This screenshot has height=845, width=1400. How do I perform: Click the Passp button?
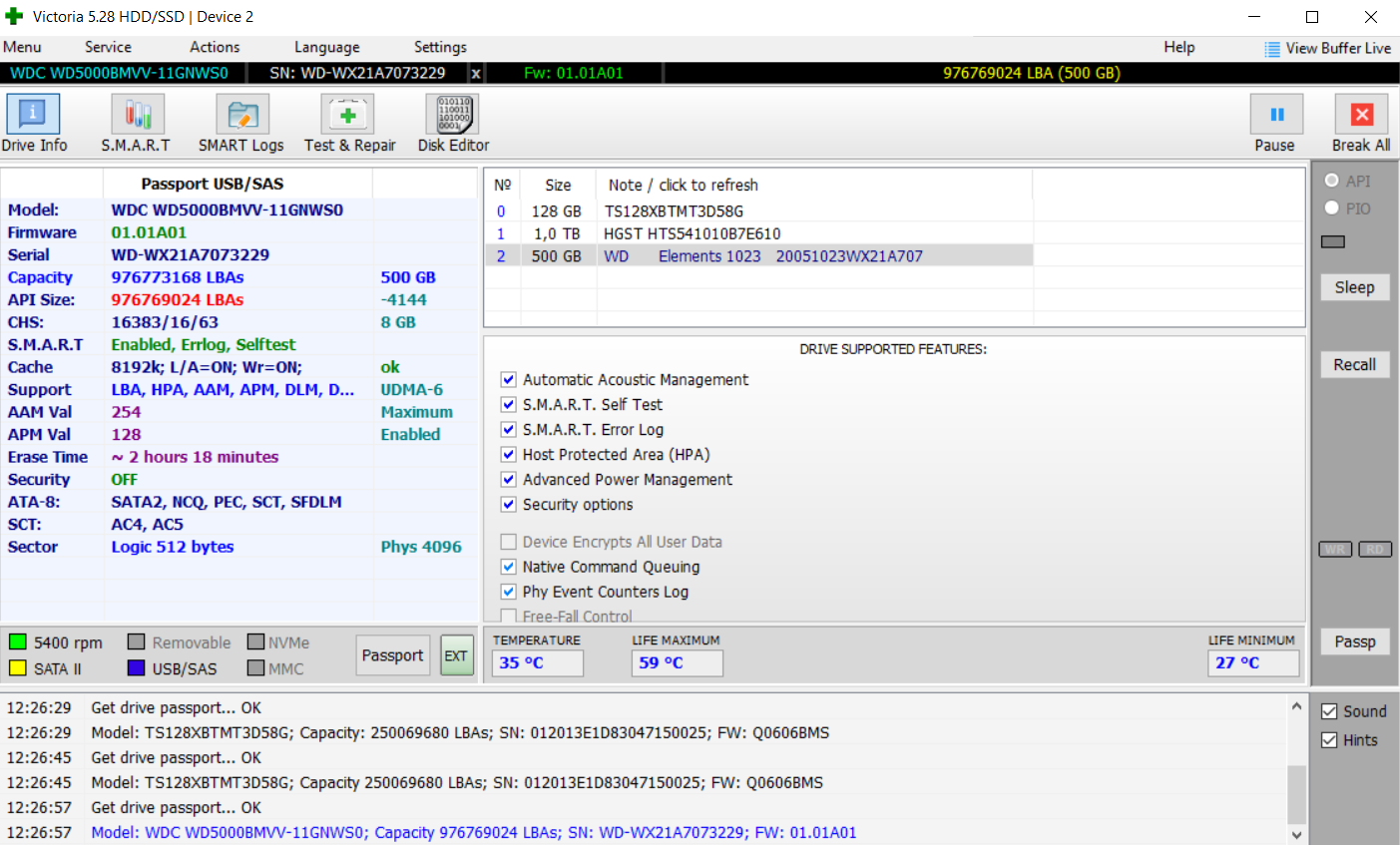click(1355, 641)
